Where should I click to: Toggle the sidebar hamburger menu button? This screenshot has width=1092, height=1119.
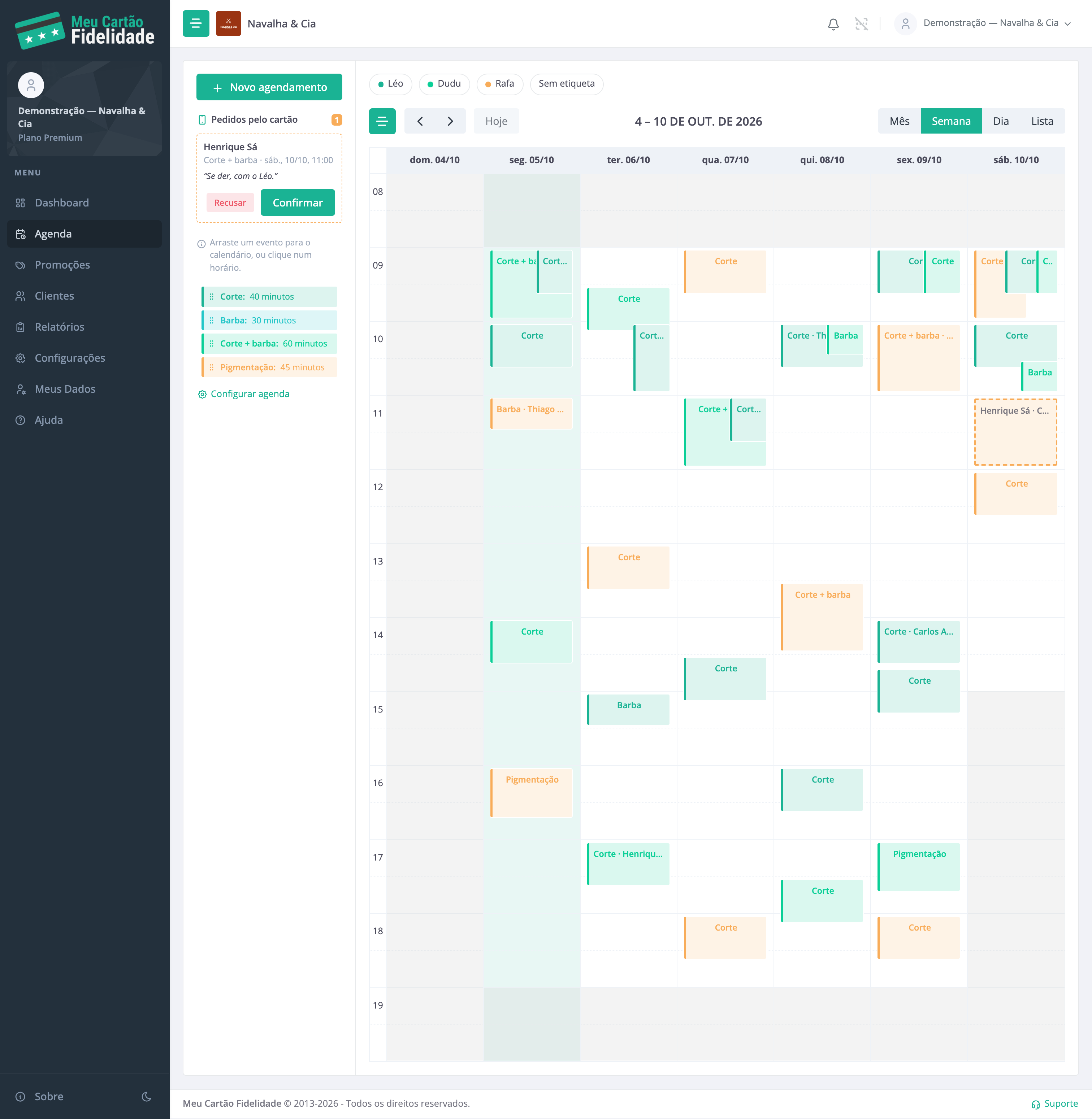[x=196, y=23]
